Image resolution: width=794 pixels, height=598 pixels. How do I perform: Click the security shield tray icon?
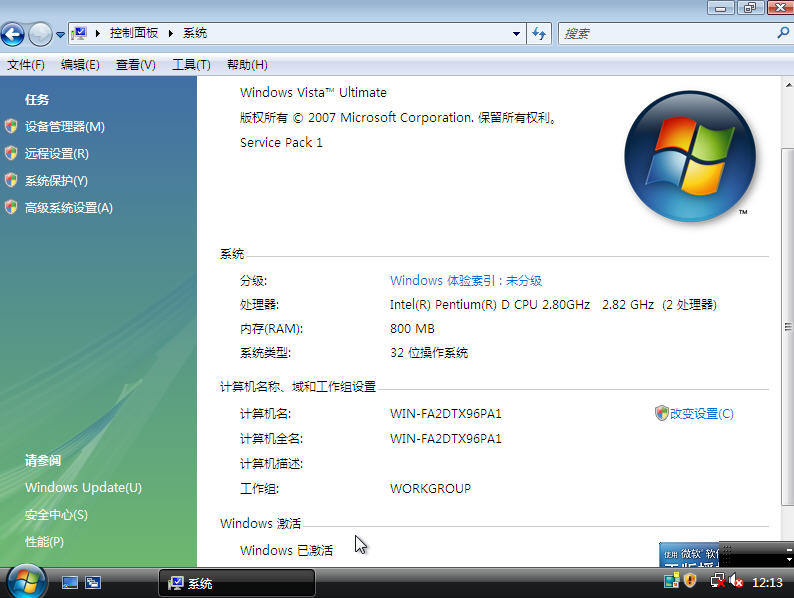(x=690, y=580)
